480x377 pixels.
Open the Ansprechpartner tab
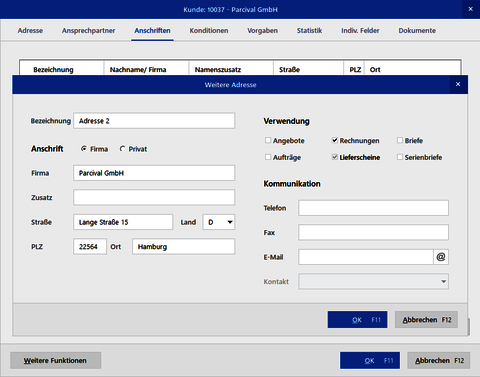[88, 31]
